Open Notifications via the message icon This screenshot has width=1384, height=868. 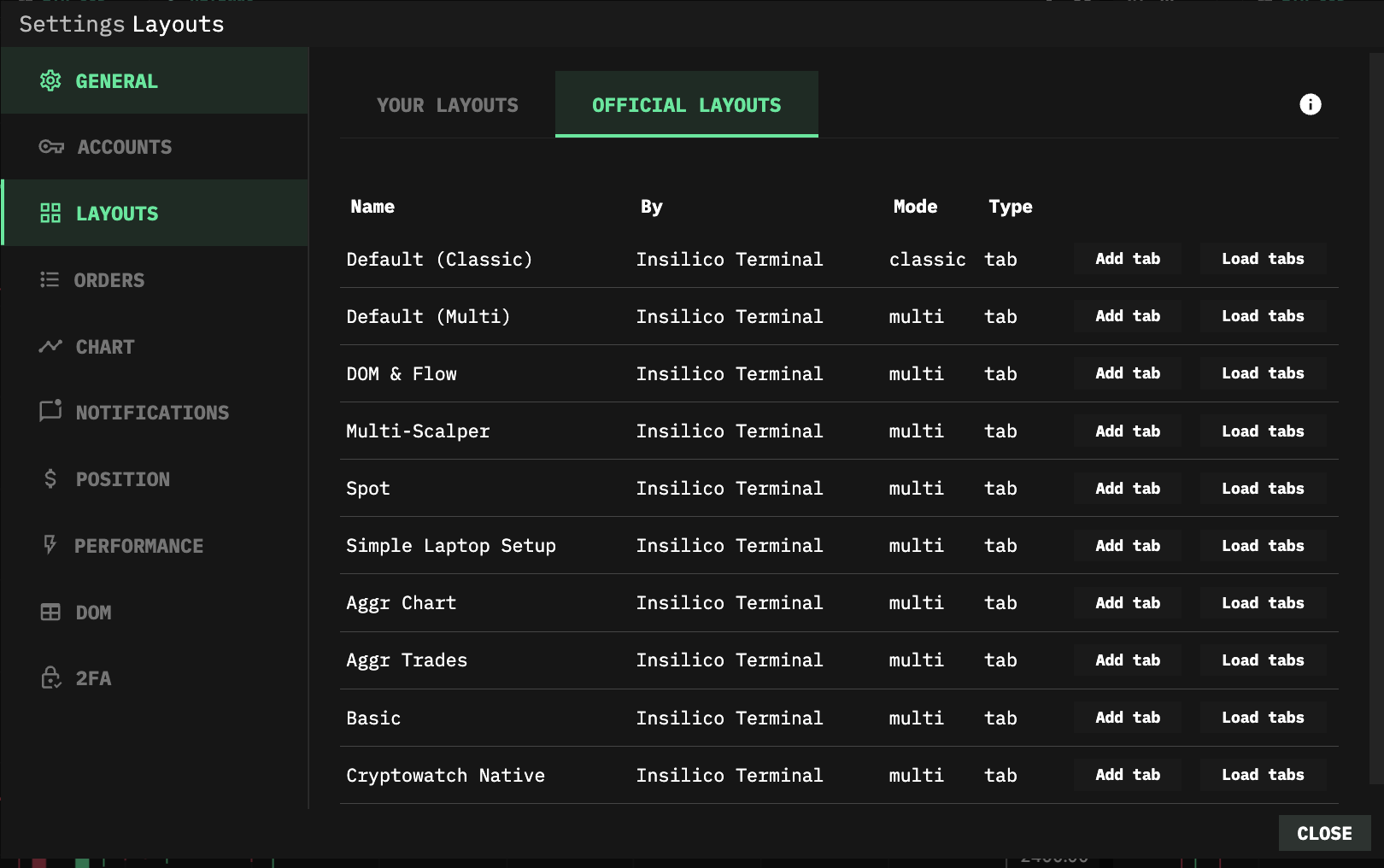click(x=50, y=412)
